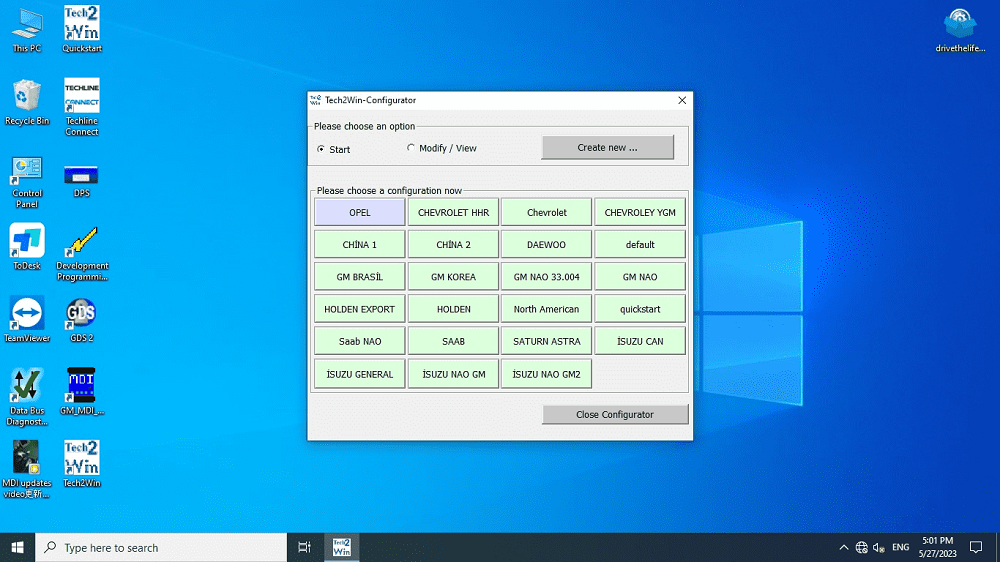1000x562 pixels.
Task: Open the Development Programming desktop icon
Action: 81,244
